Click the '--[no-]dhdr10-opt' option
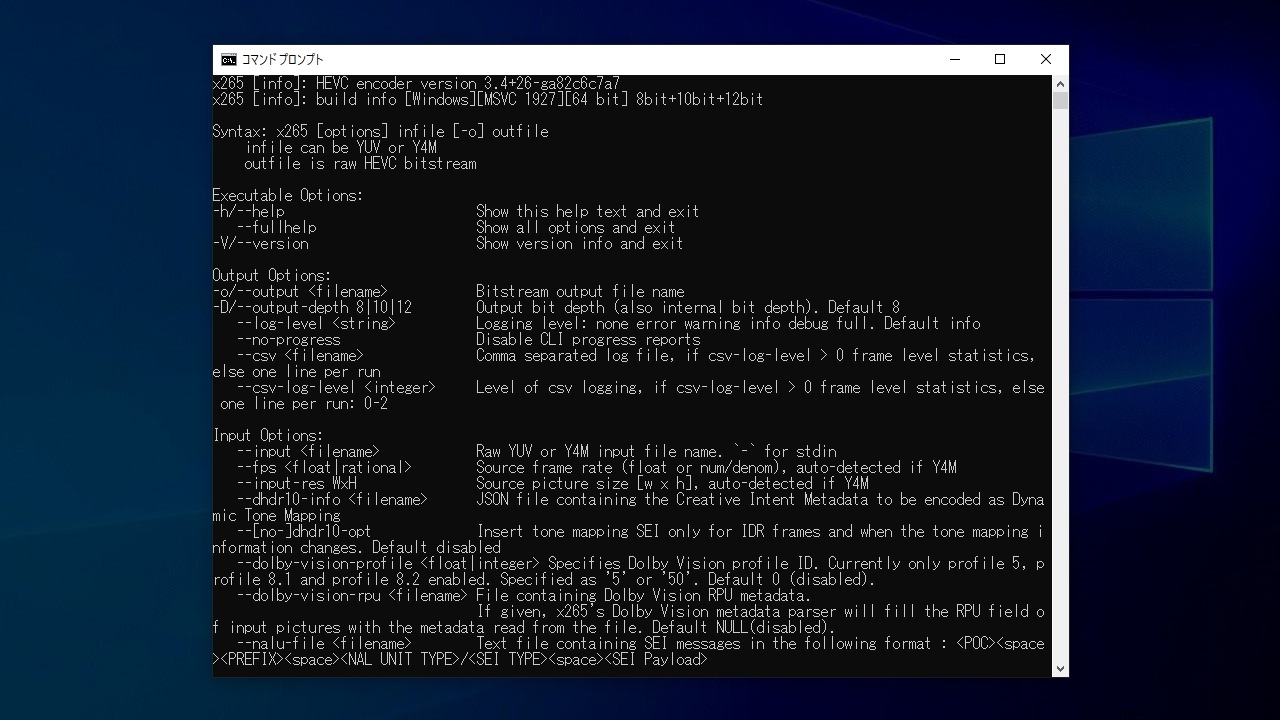 click(x=304, y=532)
